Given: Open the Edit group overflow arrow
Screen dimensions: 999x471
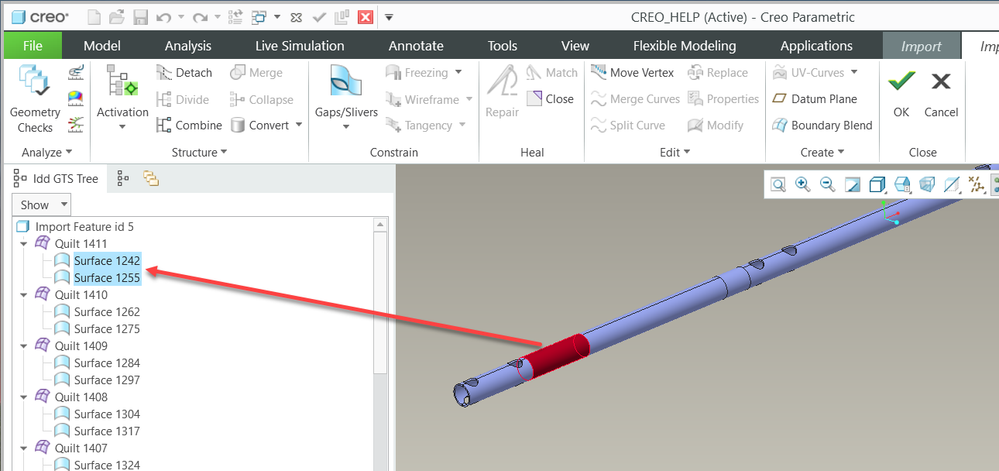Looking at the screenshot, I should 686,152.
